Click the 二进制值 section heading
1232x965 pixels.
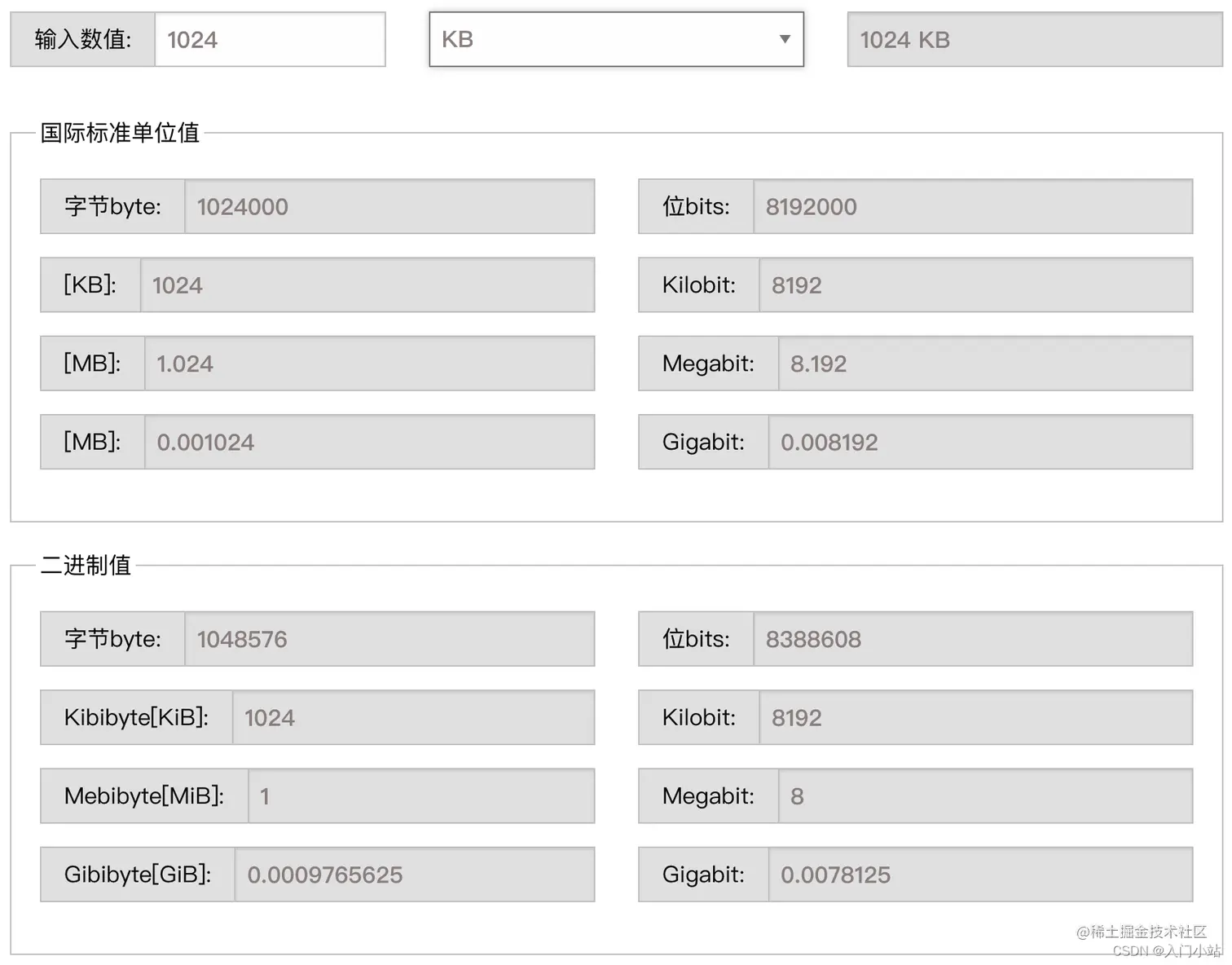(86, 565)
